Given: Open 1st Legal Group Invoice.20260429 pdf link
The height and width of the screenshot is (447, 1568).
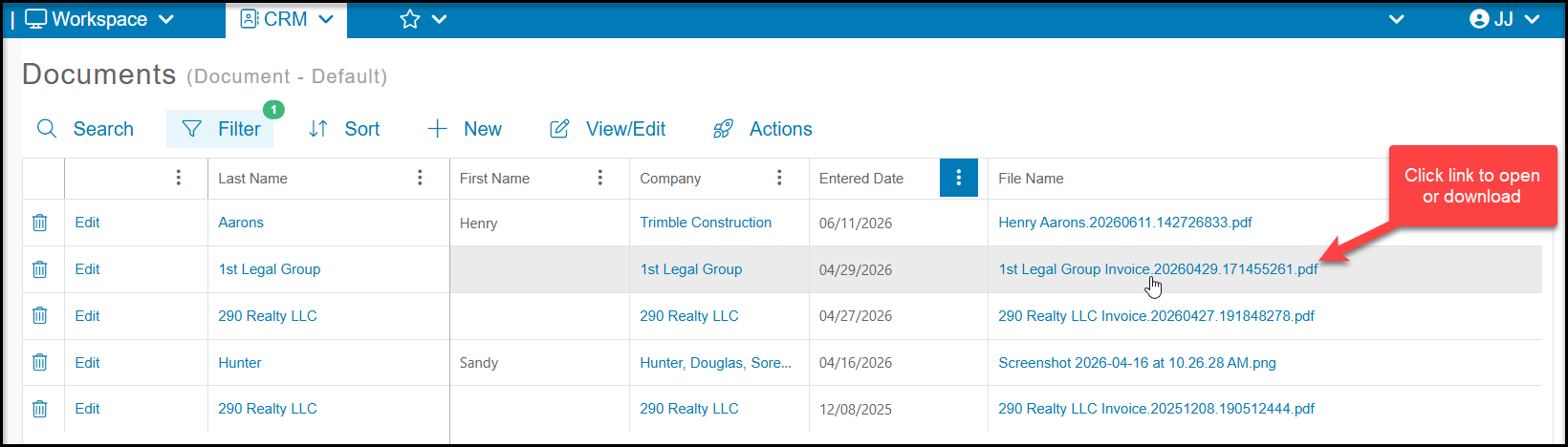Looking at the screenshot, I should pyautogui.click(x=1158, y=269).
